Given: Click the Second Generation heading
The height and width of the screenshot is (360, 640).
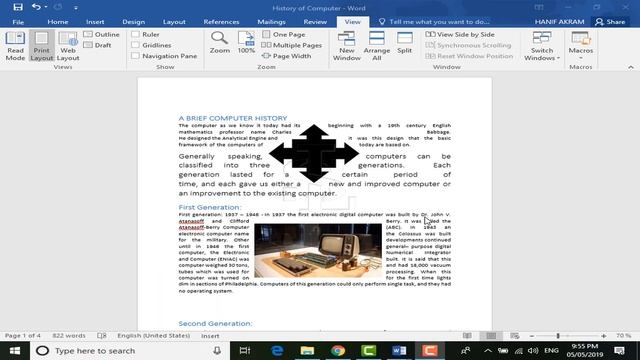Looking at the screenshot, I should tap(215, 323).
